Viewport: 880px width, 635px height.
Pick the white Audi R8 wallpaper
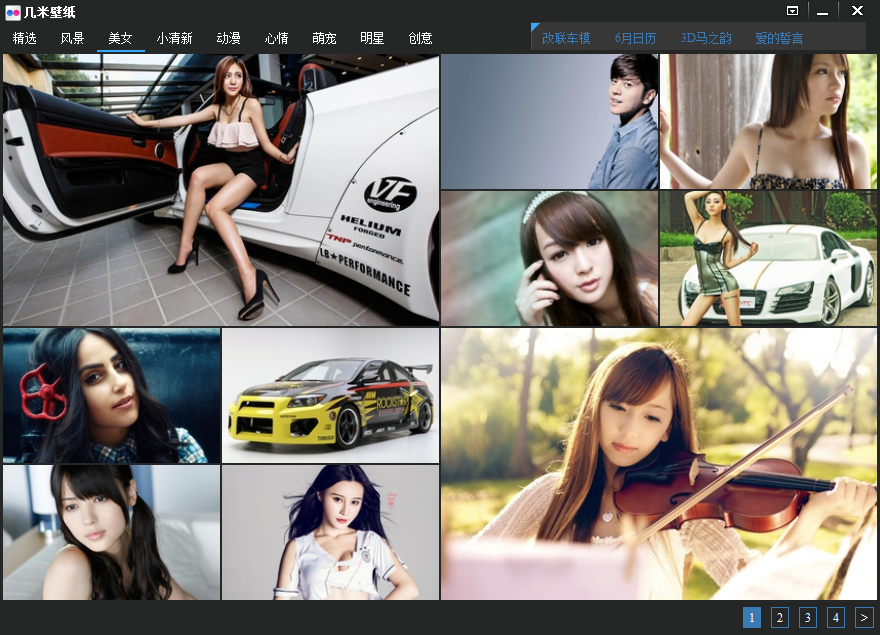point(768,258)
